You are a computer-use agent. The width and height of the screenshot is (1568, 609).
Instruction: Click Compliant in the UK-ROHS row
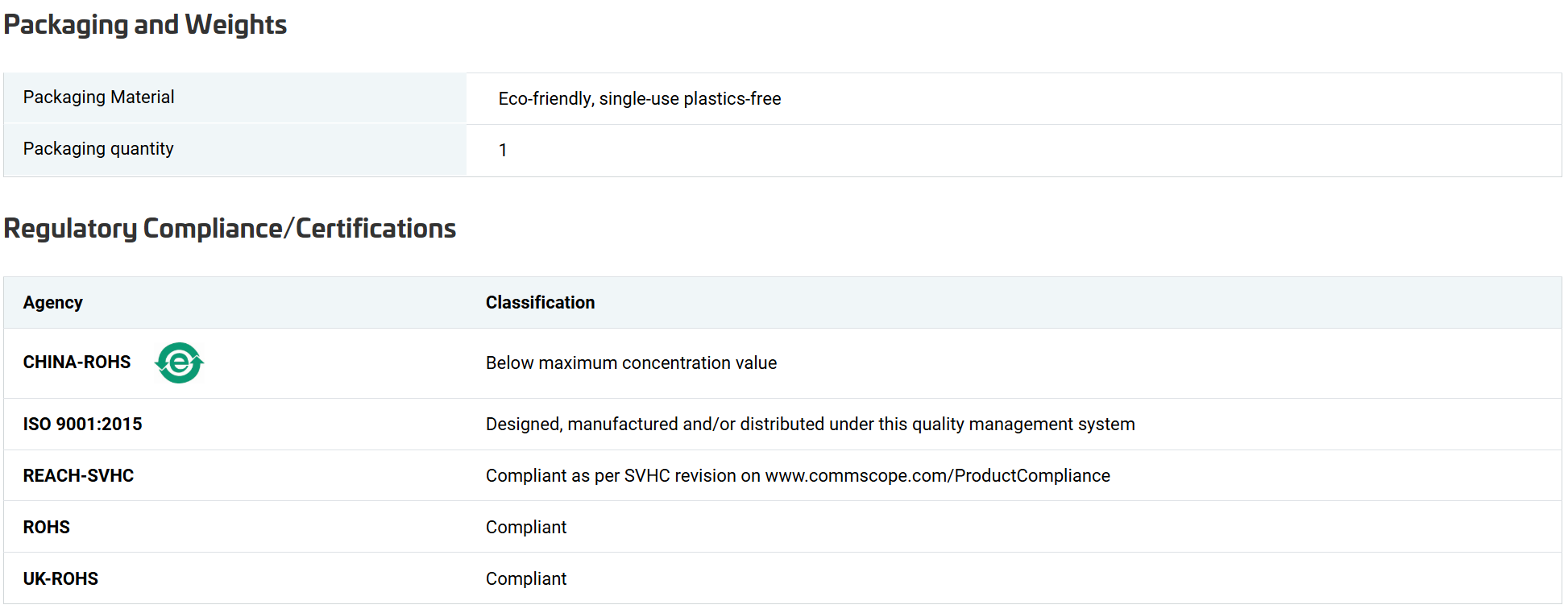coord(526,579)
